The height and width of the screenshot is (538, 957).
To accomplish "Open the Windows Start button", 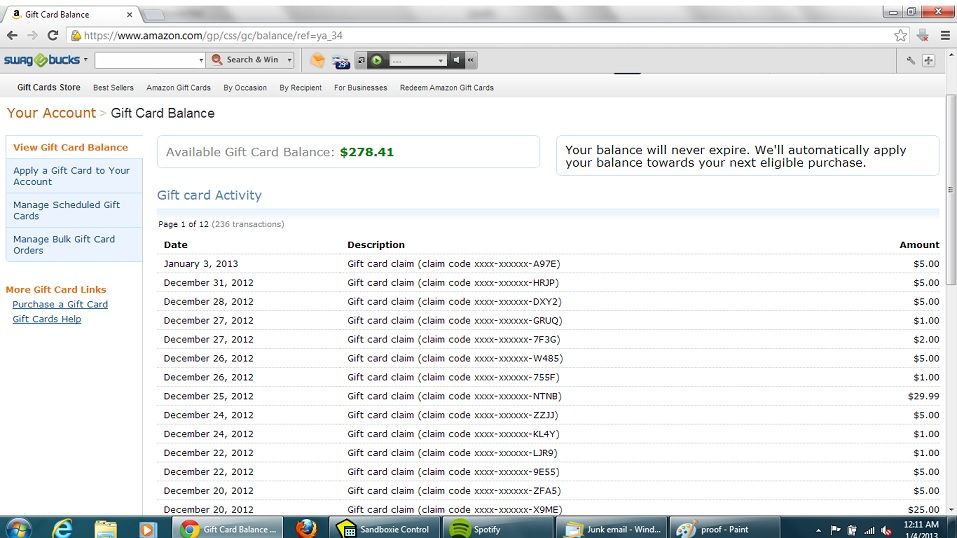I will tap(18, 528).
